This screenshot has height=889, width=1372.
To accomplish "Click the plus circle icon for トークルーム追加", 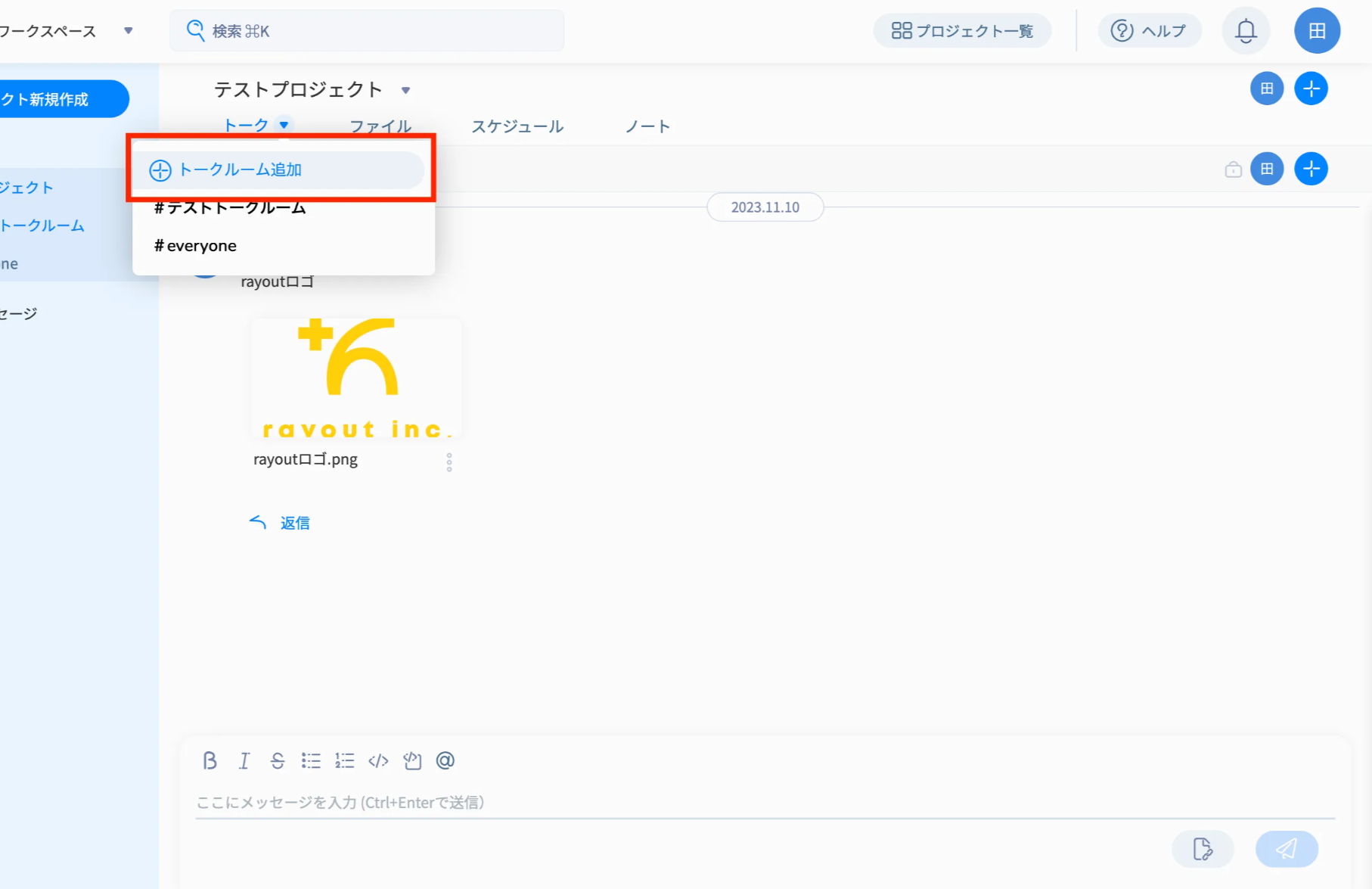I will [160, 170].
